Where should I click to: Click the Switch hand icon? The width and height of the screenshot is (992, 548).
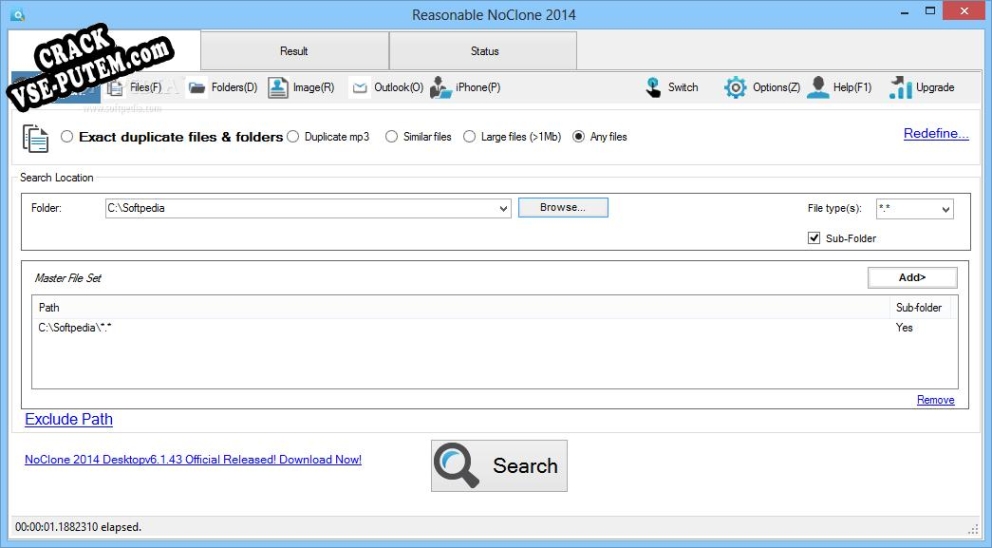point(653,87)
